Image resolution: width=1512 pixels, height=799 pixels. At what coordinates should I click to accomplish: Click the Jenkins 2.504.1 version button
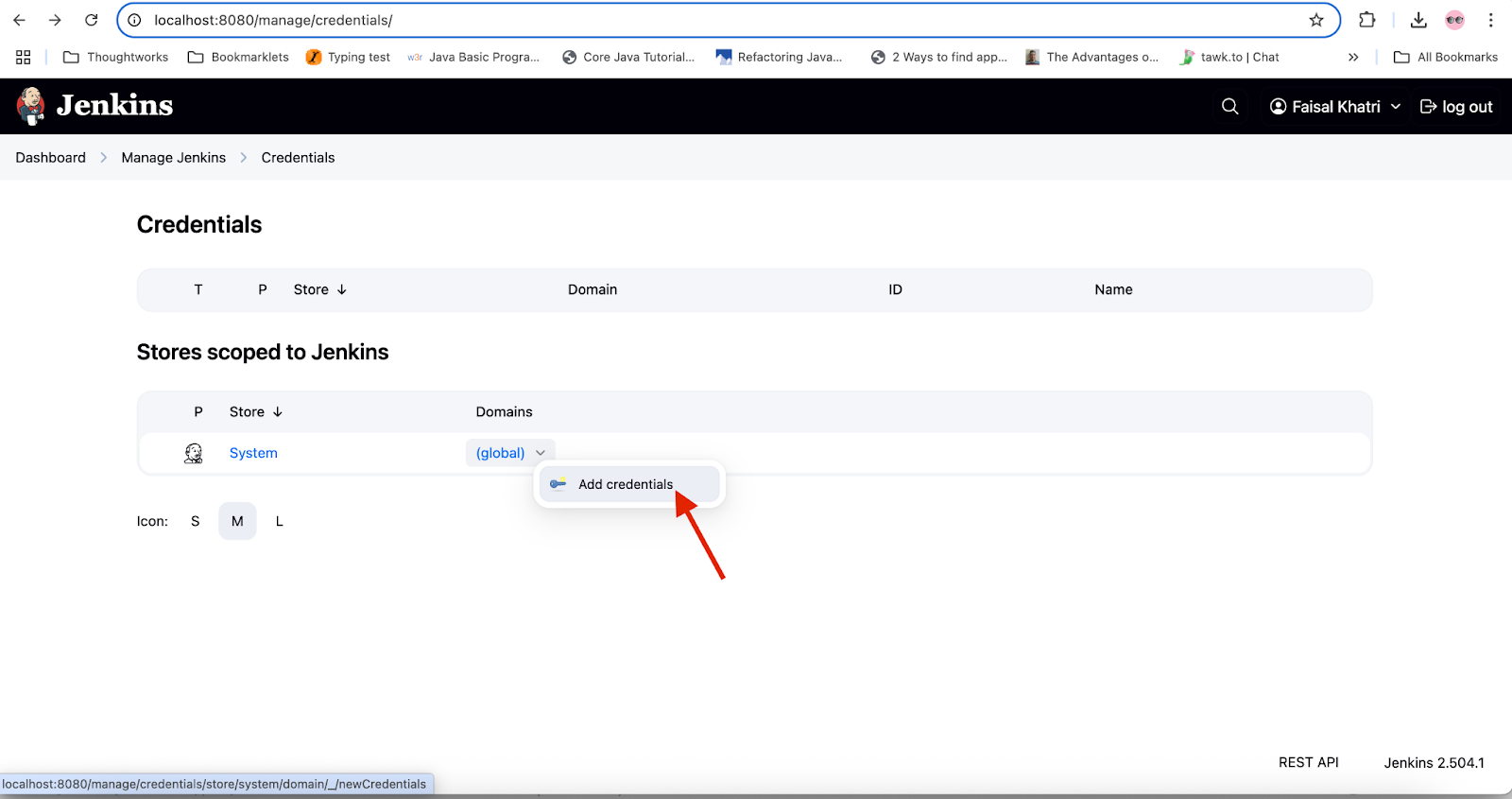point(1435,762)
